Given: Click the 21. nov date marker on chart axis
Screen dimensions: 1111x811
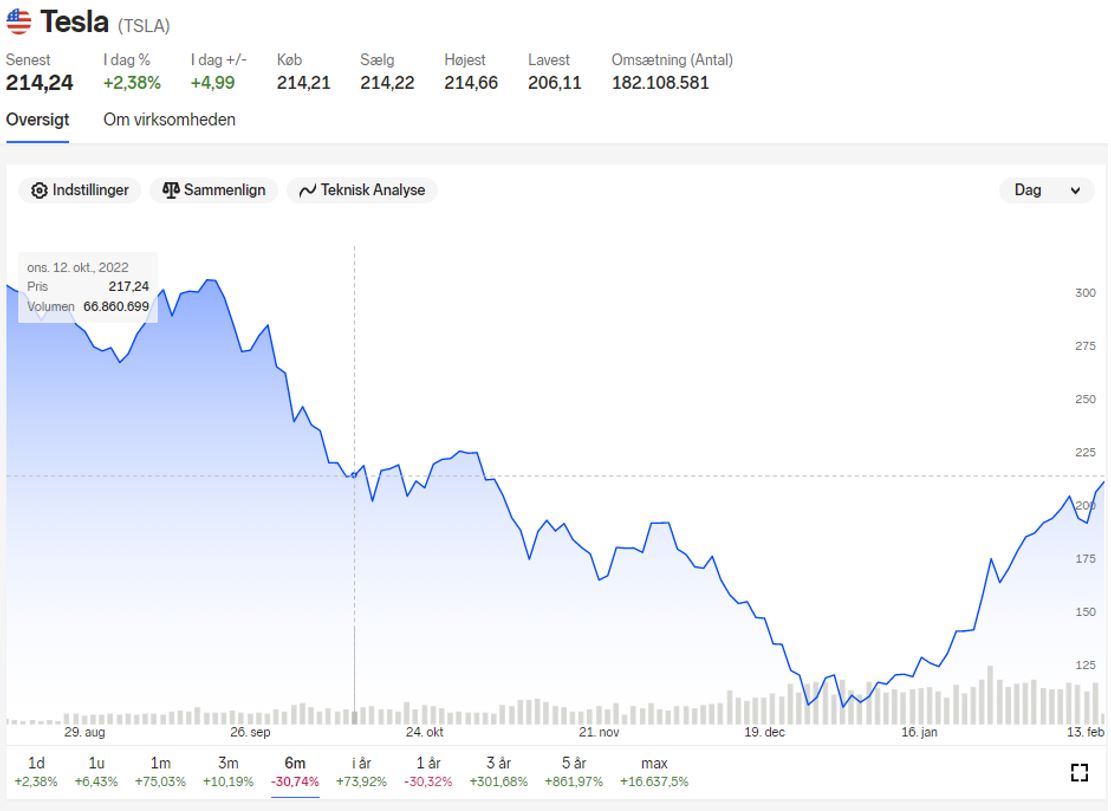Looking at the screenshot, I should click(x=600, y=732).
